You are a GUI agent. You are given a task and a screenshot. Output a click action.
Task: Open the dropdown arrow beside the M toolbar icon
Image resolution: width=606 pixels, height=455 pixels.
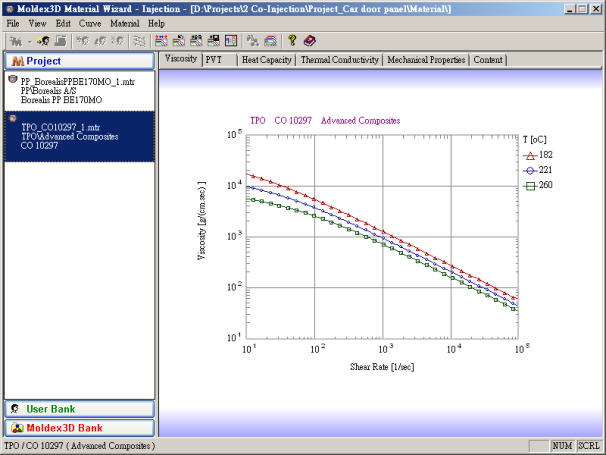[x=29, y=42]
